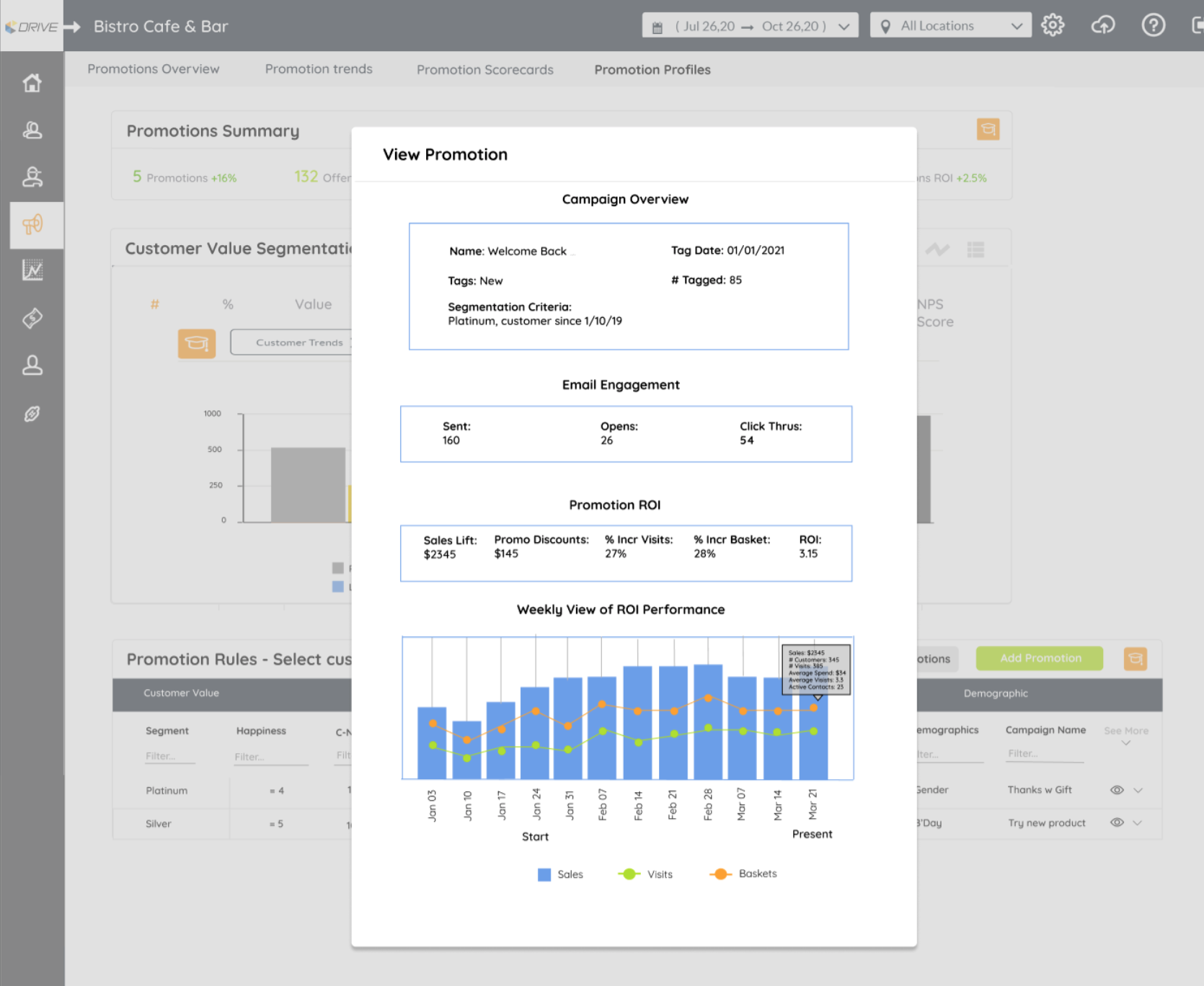The width and height of the screenshot is (1204, 986).
Task: Toggle the Sales legend series
Action: pos(545,874)
